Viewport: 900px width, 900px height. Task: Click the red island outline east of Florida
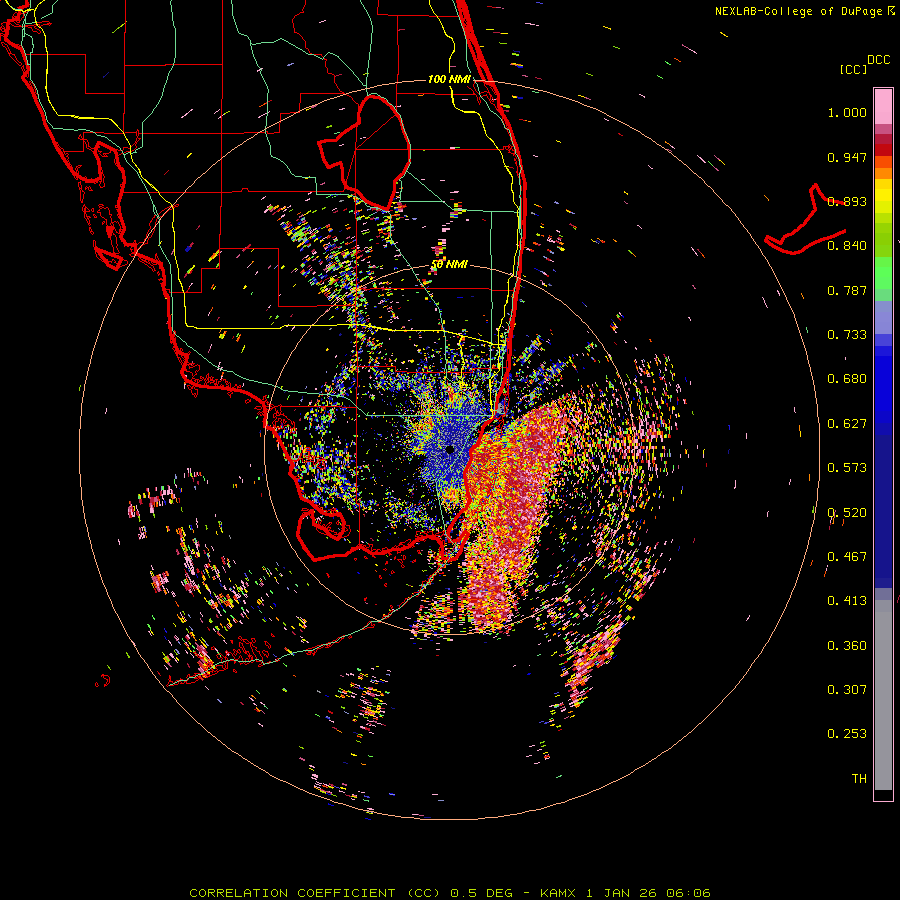(x=805, y=220)
